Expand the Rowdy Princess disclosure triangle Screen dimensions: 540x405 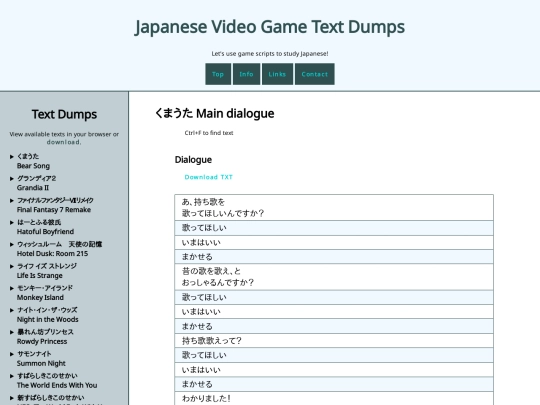pyautogui.click(x=12, y=332)
